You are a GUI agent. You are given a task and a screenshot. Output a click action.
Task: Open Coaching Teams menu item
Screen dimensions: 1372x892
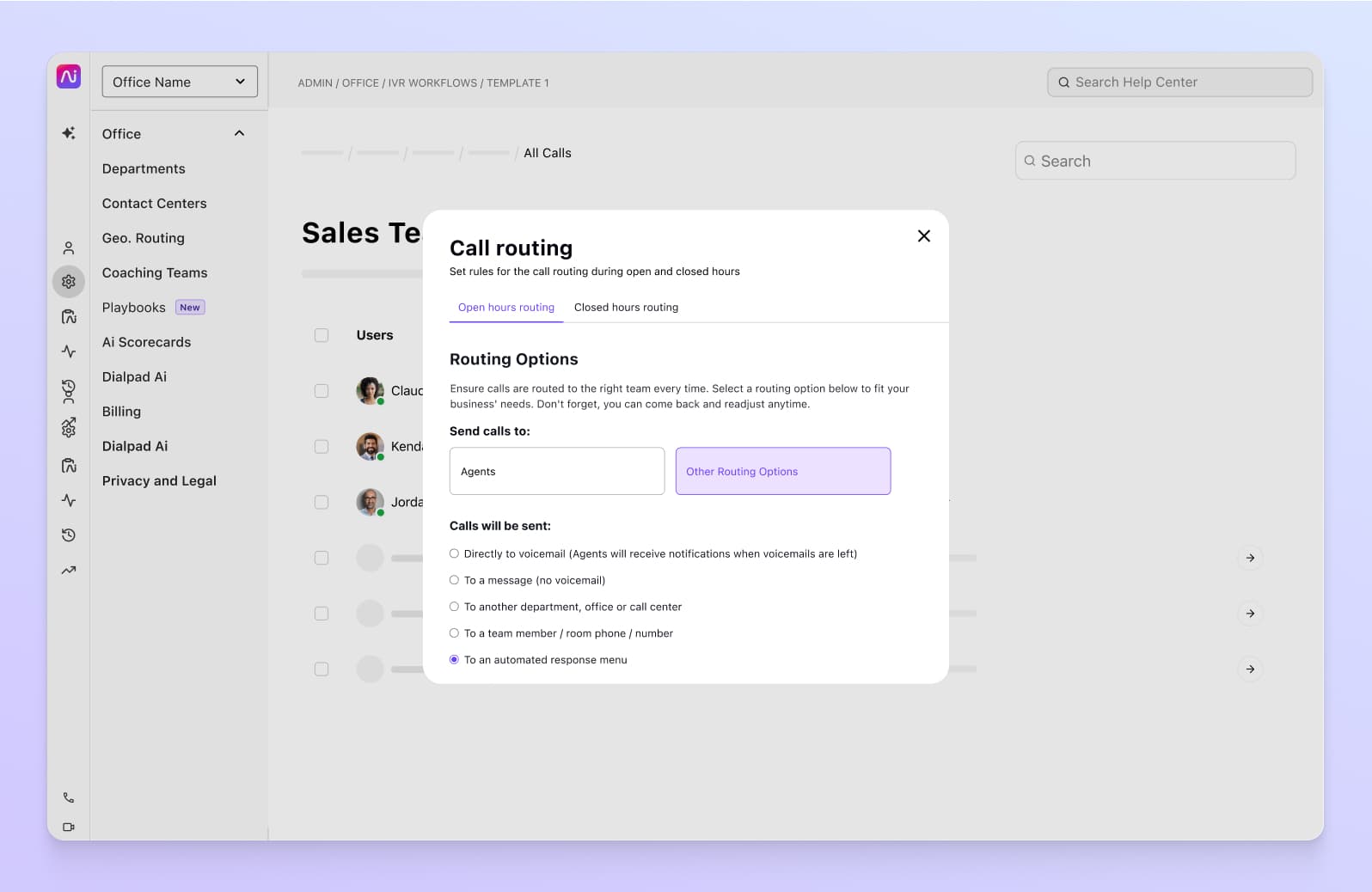coord(155,272)
